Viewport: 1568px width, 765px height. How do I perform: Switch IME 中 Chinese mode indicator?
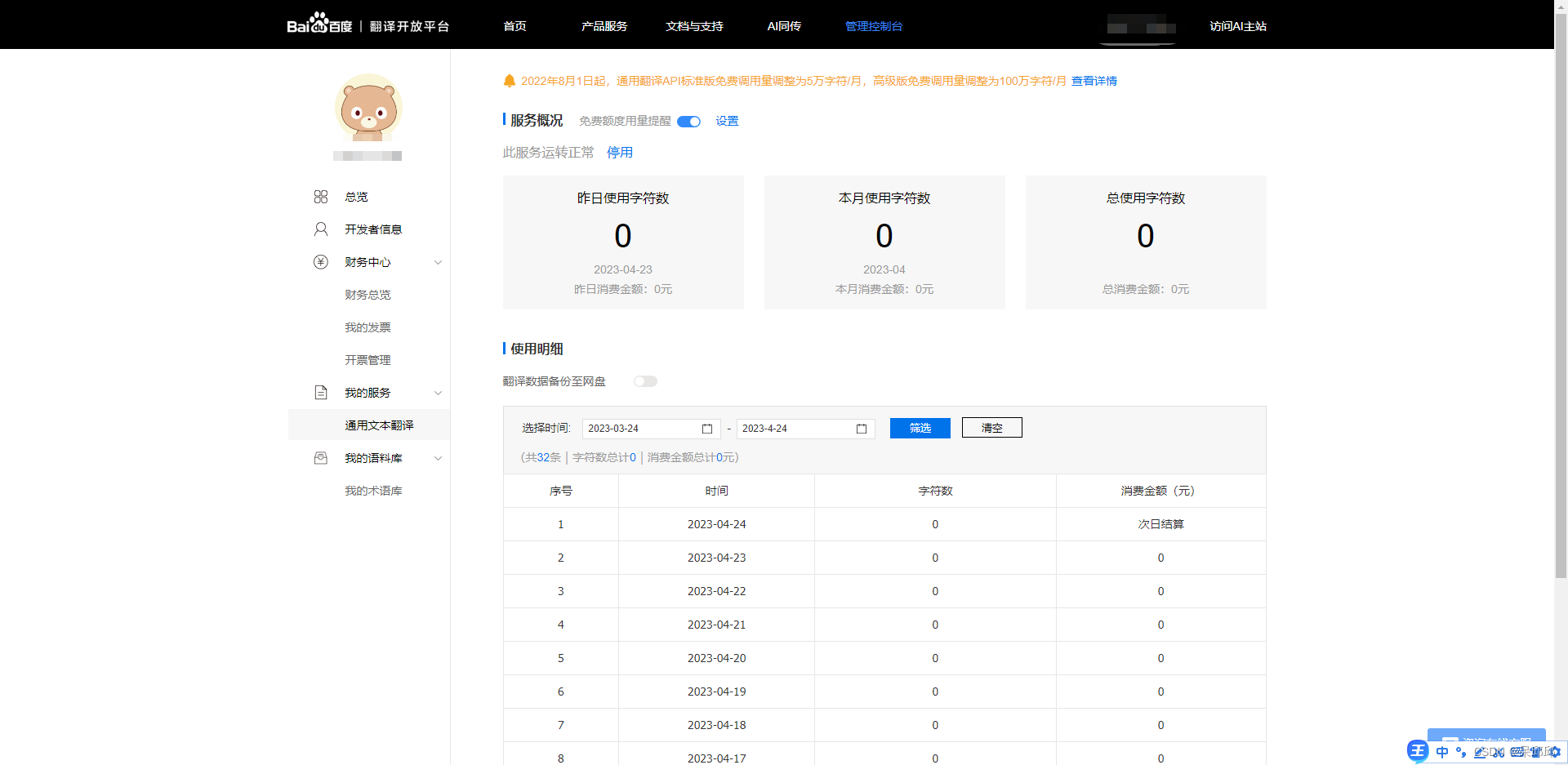[1442, 752]
